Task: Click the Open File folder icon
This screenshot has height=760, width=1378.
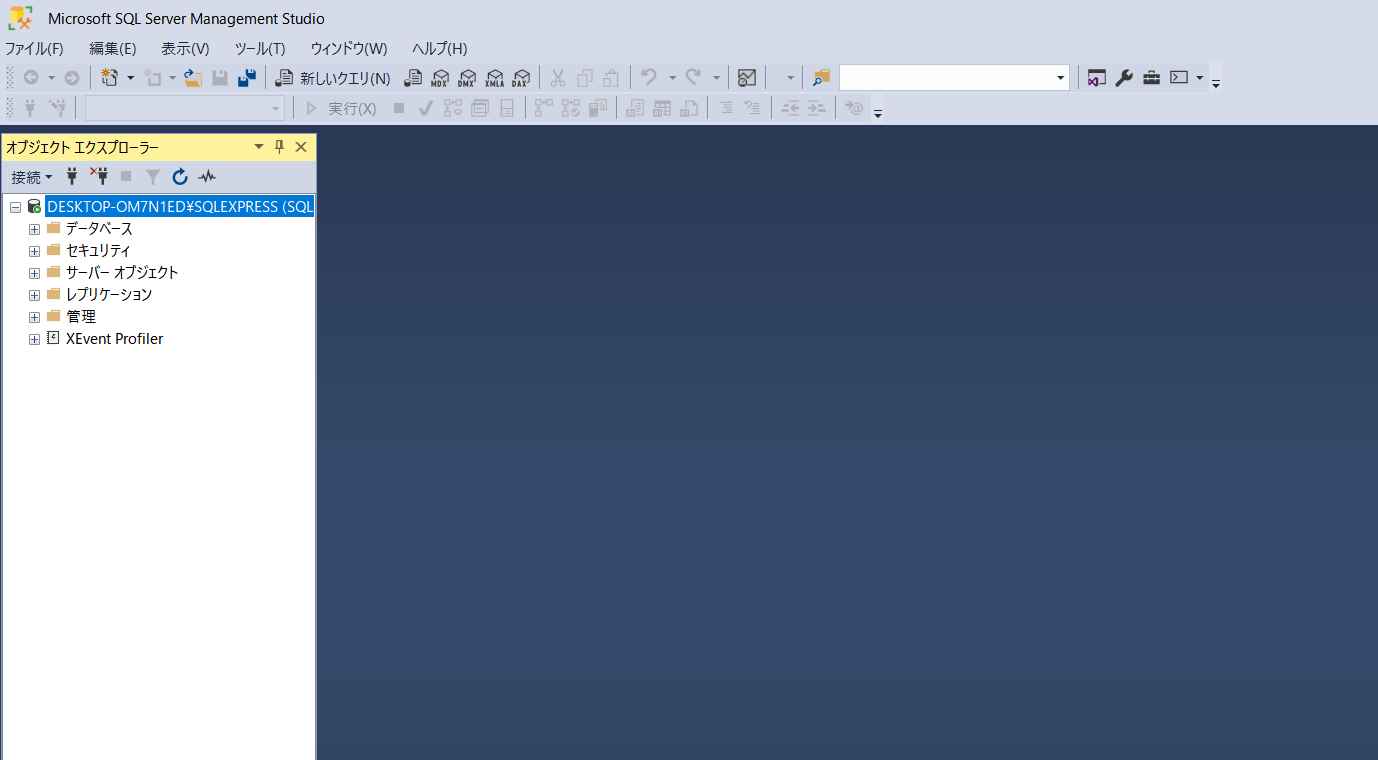Action: pos(193,78)
